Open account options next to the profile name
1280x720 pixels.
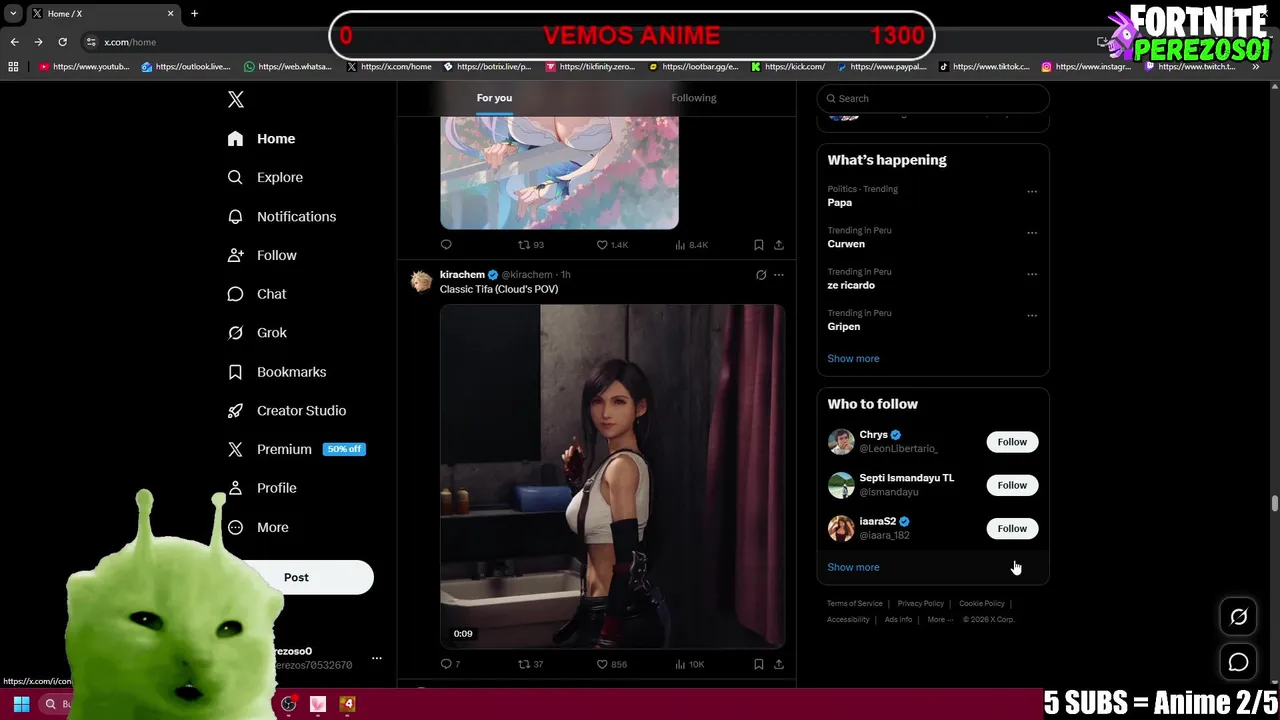pyautogui.click(x=377, y=658)
